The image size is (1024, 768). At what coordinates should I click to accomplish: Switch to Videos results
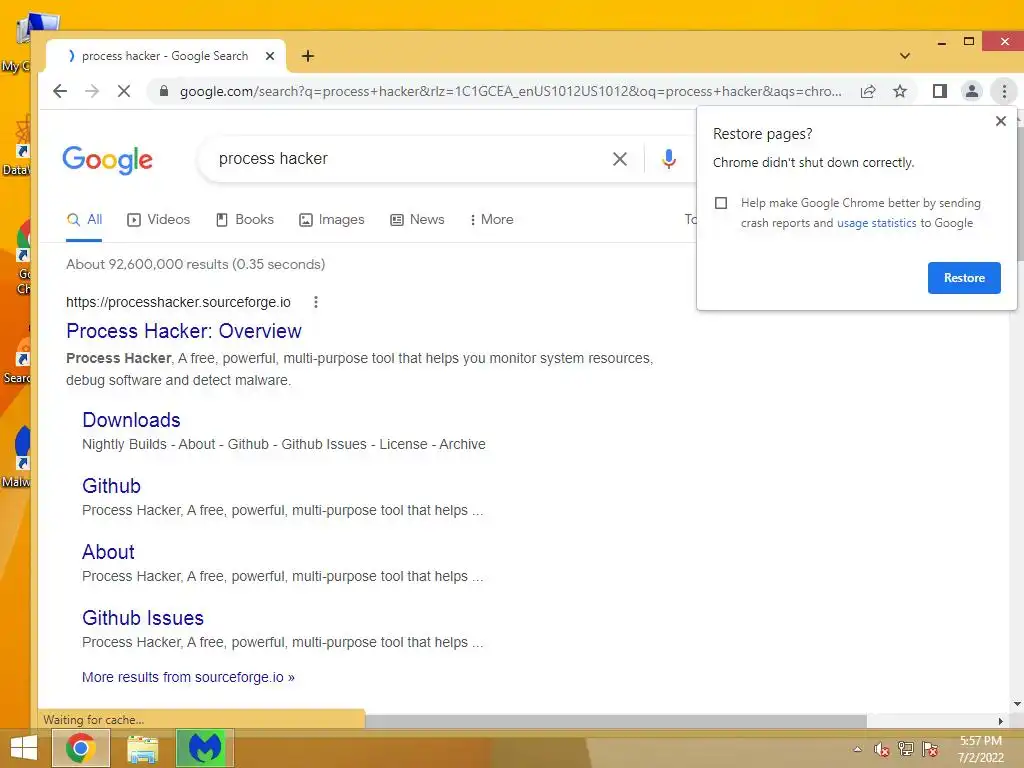point(159,220)
